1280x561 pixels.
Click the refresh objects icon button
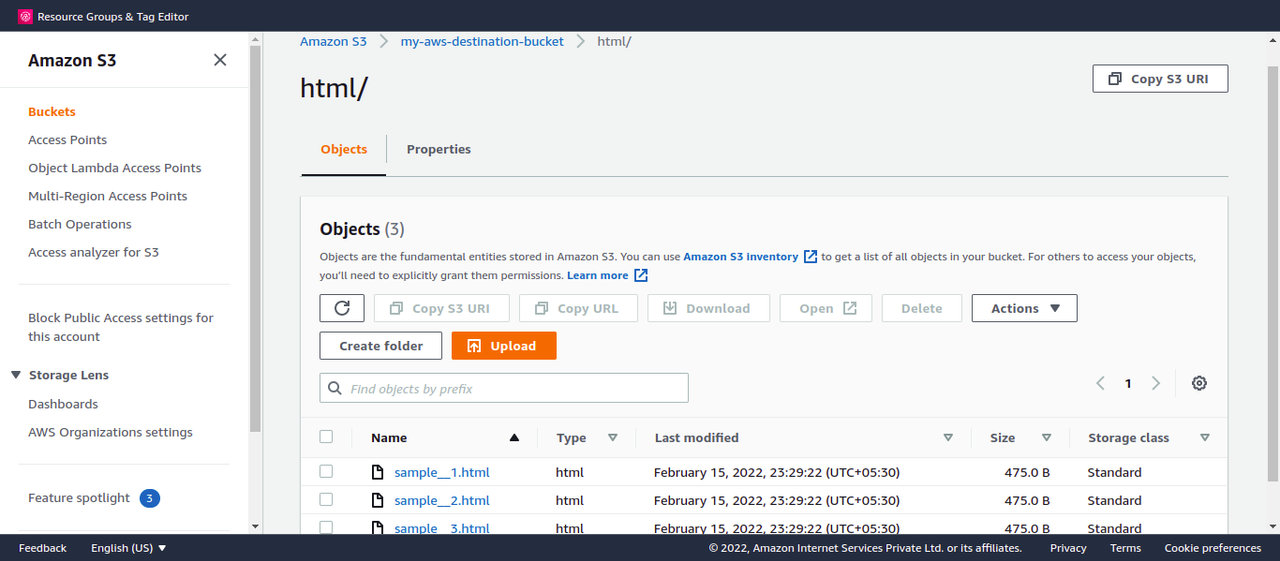click(342, 308)
